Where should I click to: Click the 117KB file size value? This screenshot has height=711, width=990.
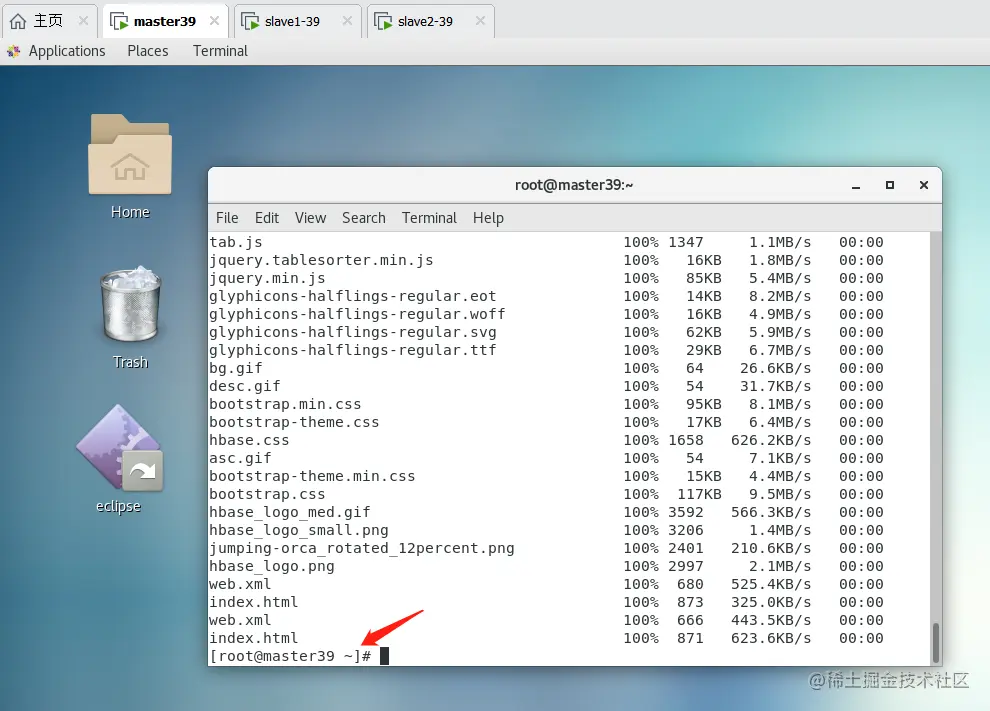(700, 494)
